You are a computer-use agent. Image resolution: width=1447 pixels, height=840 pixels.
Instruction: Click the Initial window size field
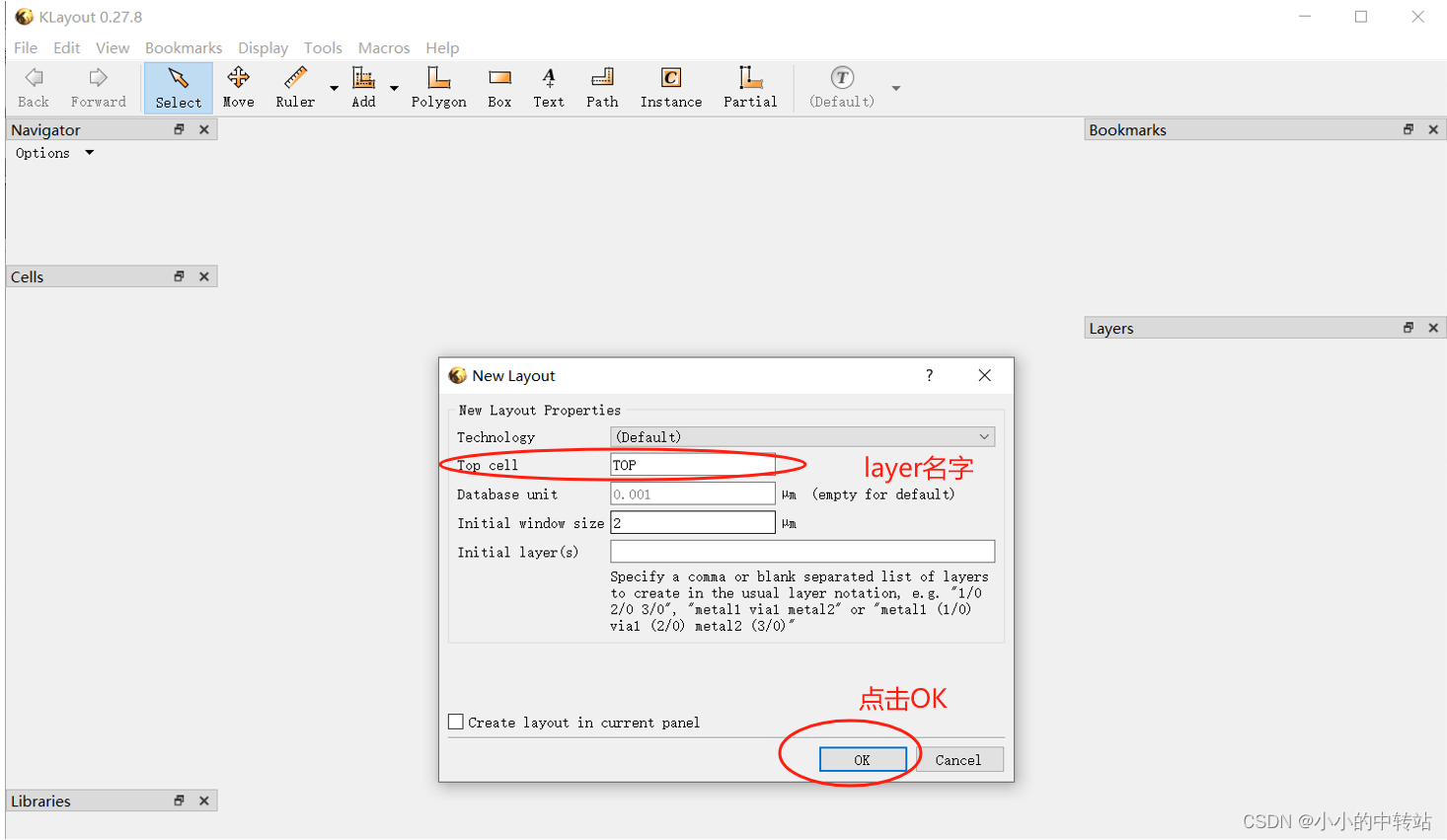pos(693,522)
